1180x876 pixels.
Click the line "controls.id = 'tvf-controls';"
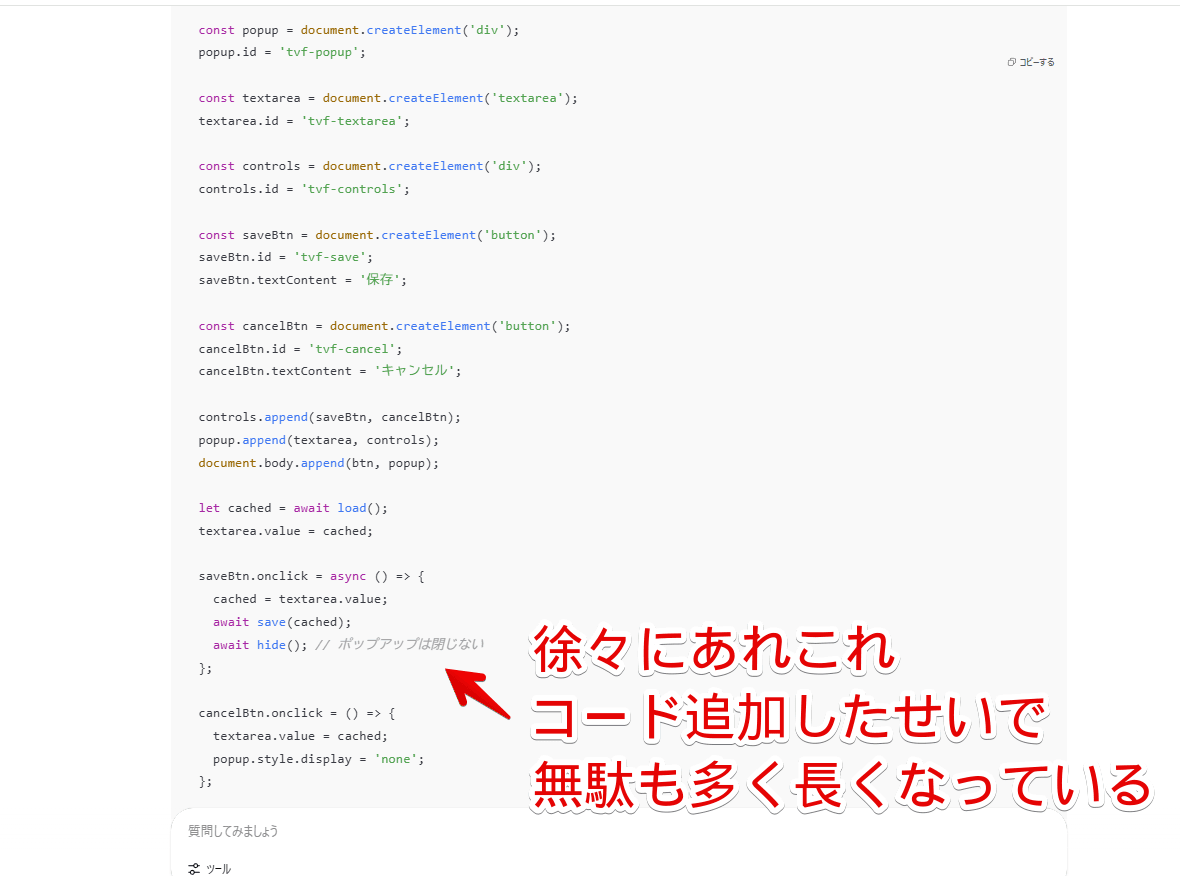[x=304, y=189]
